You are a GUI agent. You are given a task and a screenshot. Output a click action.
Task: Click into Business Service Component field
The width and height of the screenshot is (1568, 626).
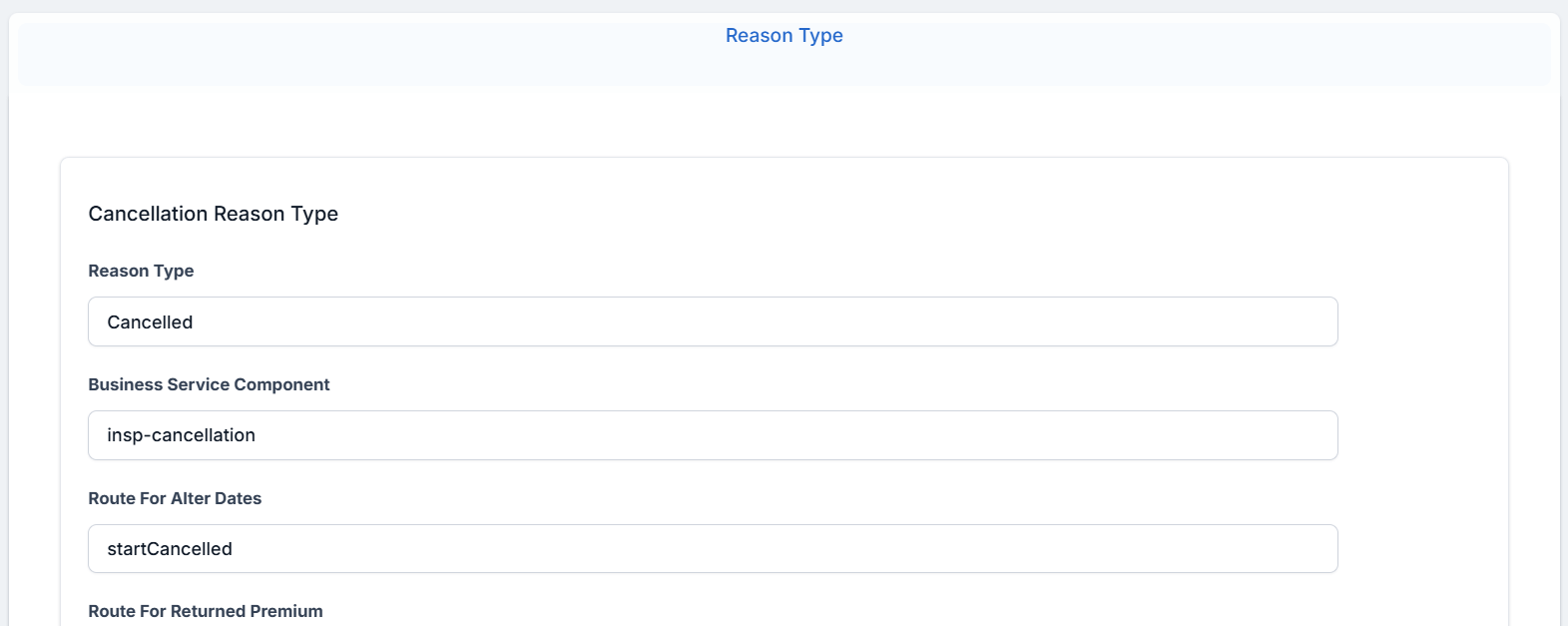pos(713,435)
